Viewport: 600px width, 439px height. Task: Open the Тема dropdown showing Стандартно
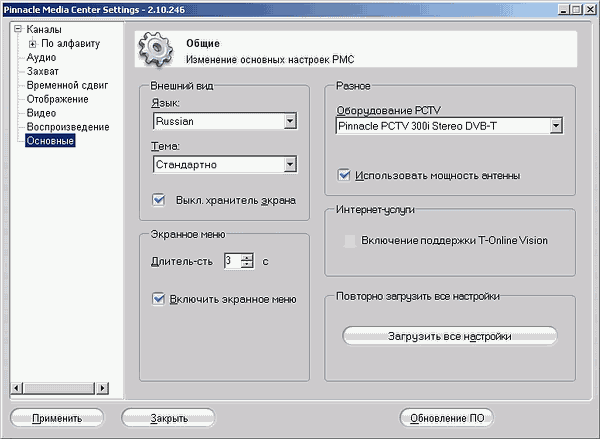coord(225,165)
